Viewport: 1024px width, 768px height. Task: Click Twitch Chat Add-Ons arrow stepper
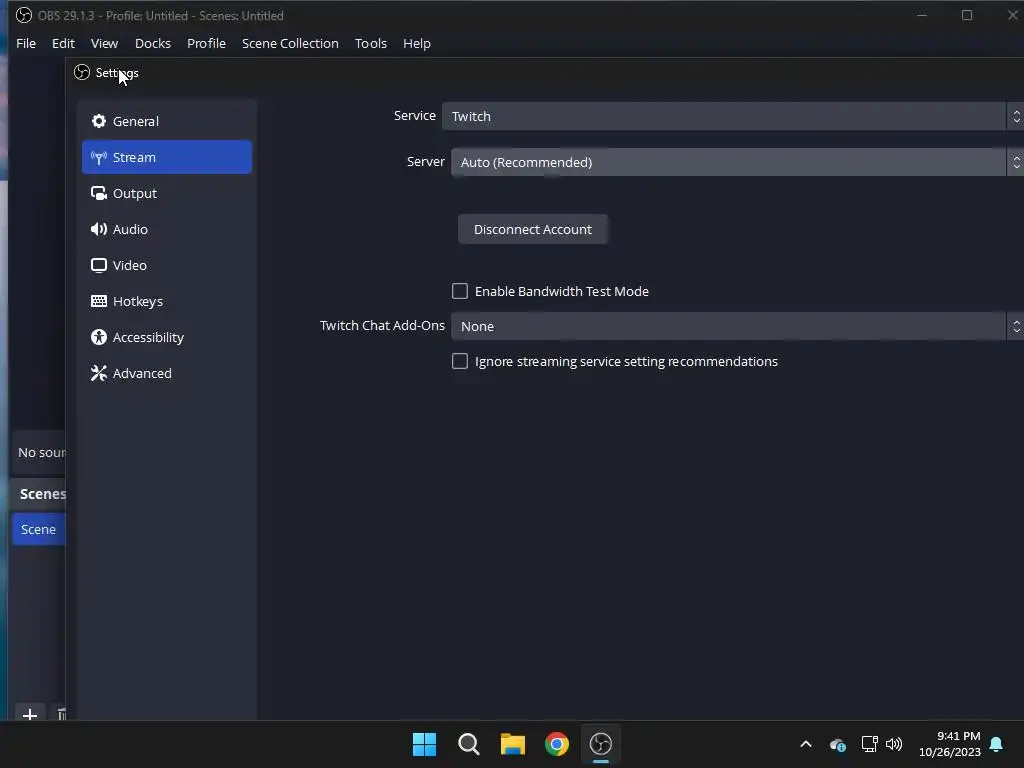[x=1016, y=326]
